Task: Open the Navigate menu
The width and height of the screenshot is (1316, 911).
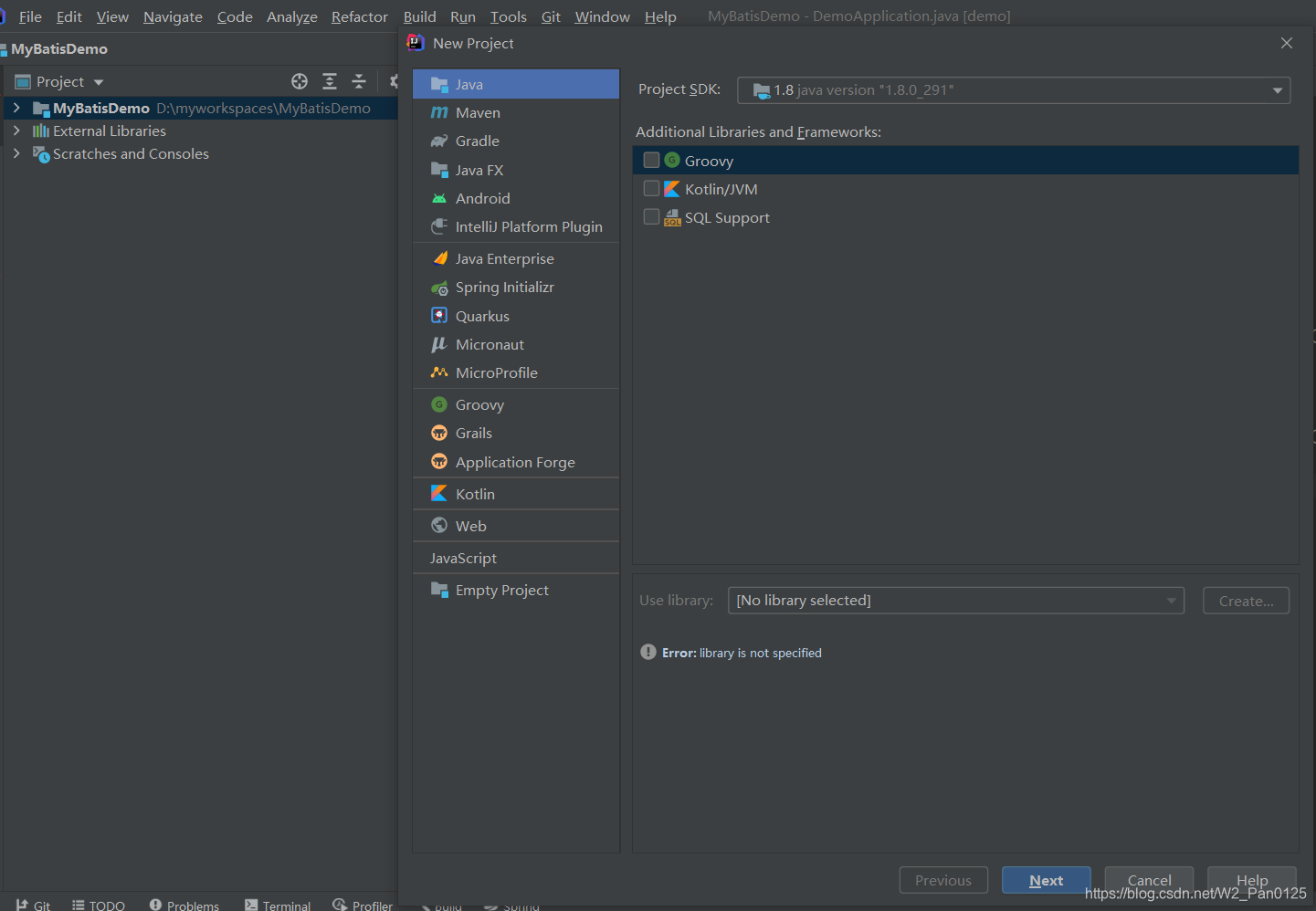Action: (x=173, y=16)
